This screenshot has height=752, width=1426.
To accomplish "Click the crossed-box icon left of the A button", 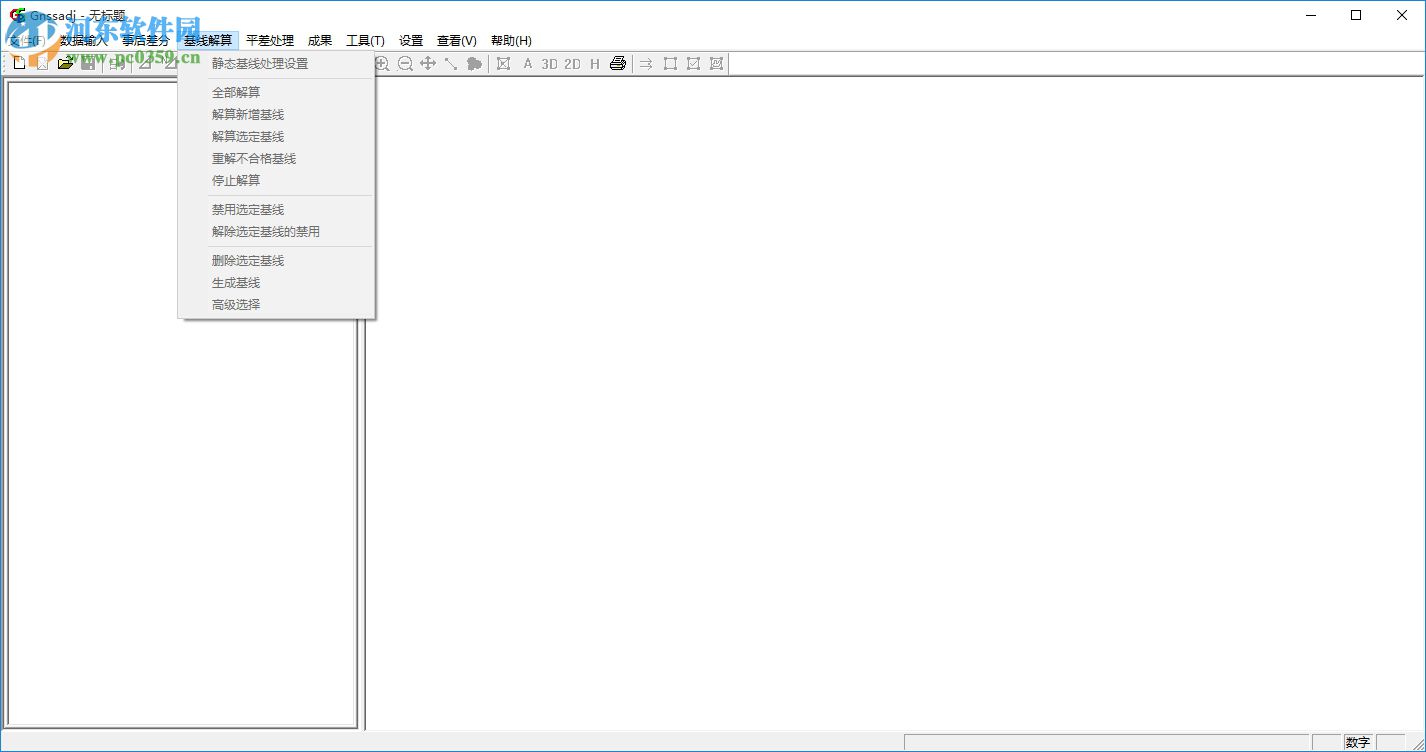I will [503, 64].
